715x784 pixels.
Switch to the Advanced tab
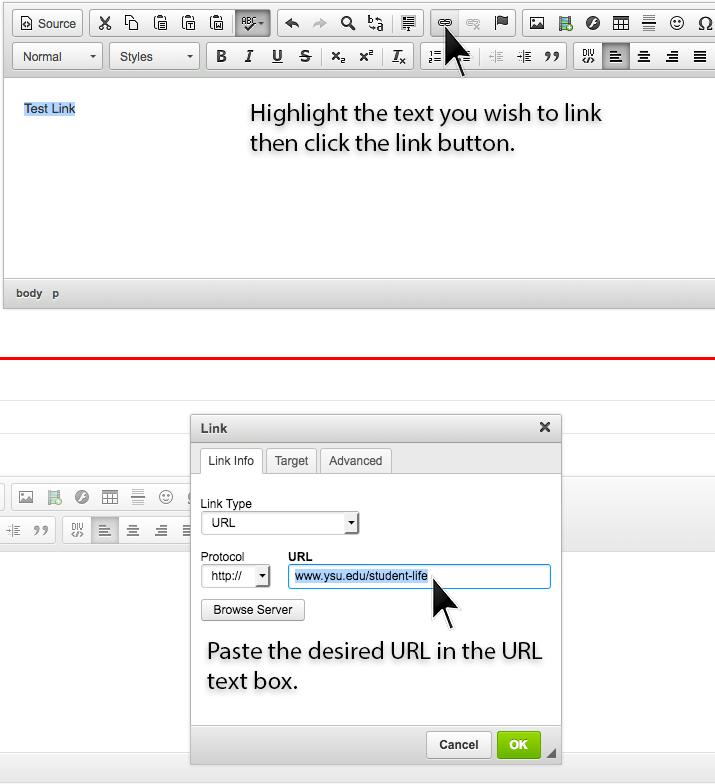pos(356,460)
